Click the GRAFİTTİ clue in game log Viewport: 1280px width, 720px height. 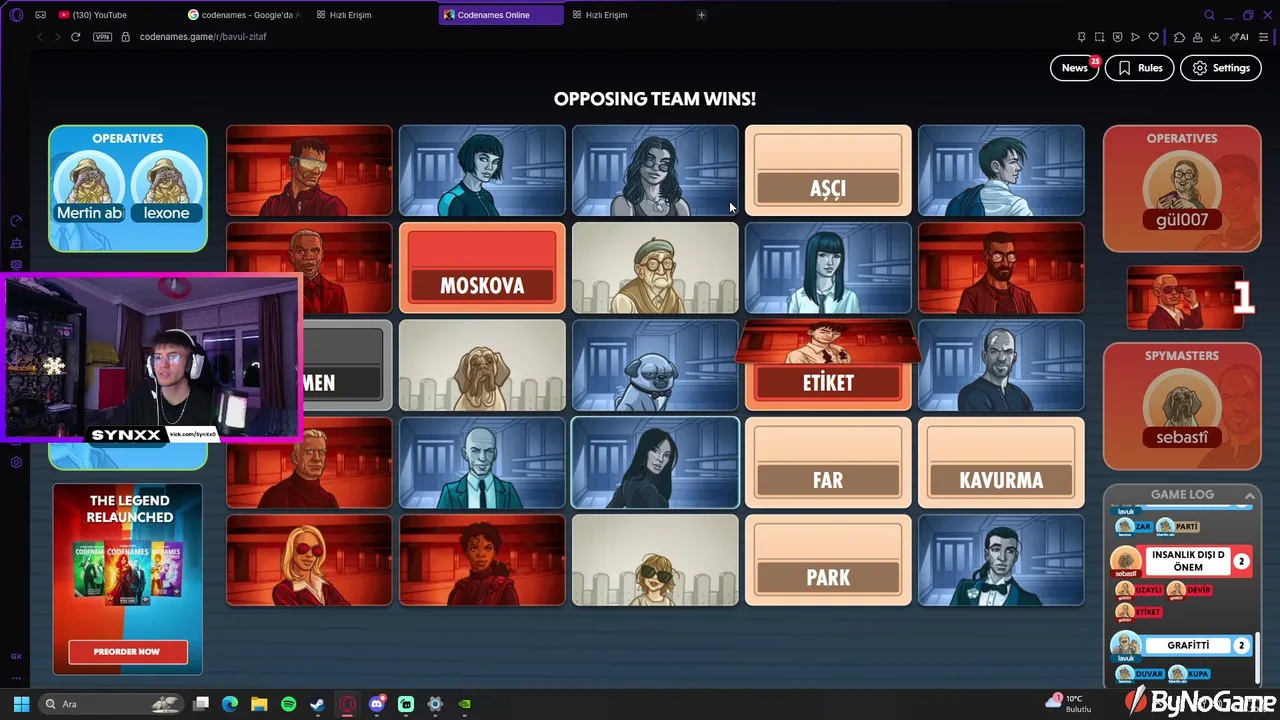(1188, 645)
